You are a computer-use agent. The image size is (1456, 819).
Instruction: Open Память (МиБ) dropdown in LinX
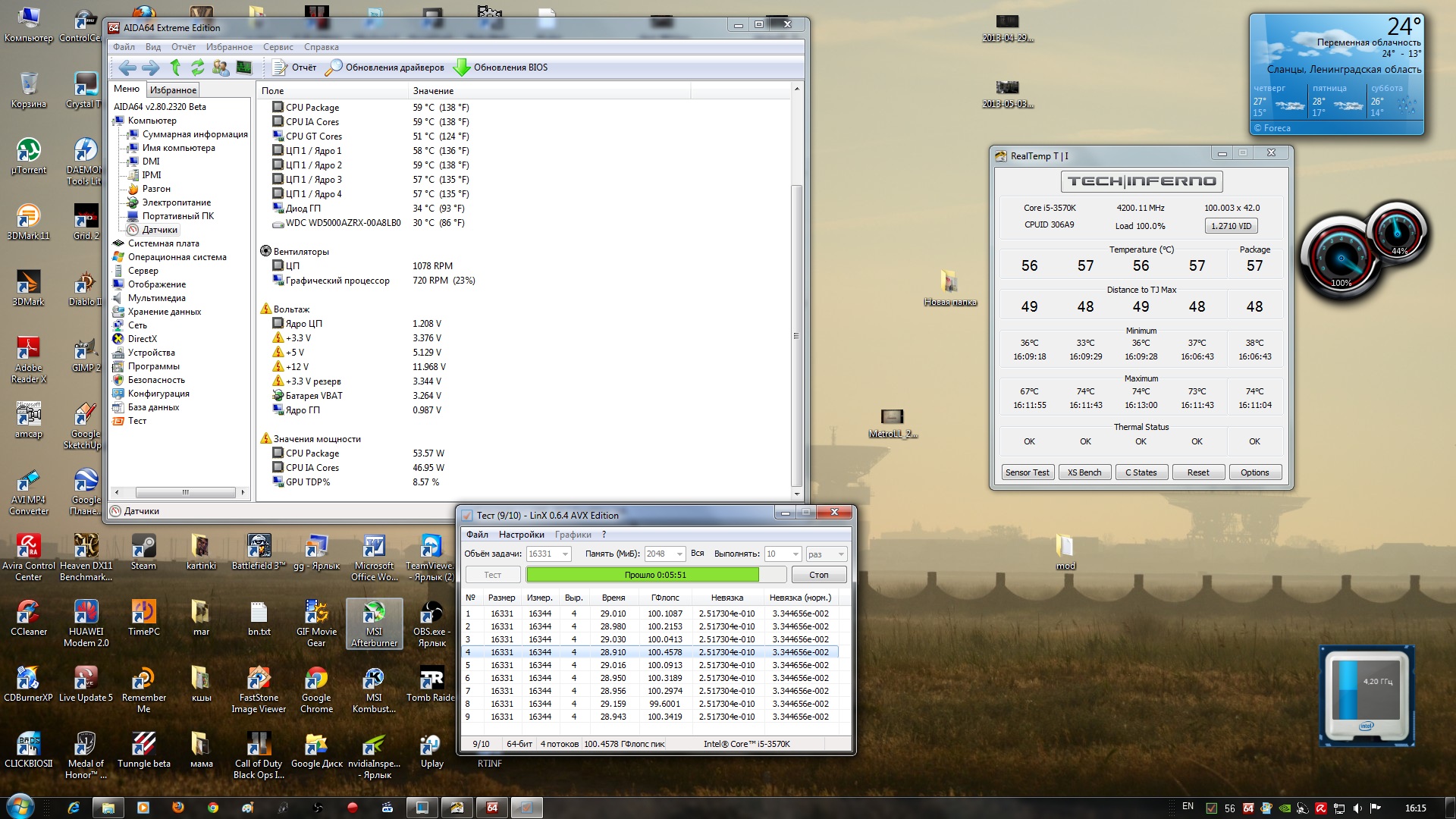coord(679,554)
